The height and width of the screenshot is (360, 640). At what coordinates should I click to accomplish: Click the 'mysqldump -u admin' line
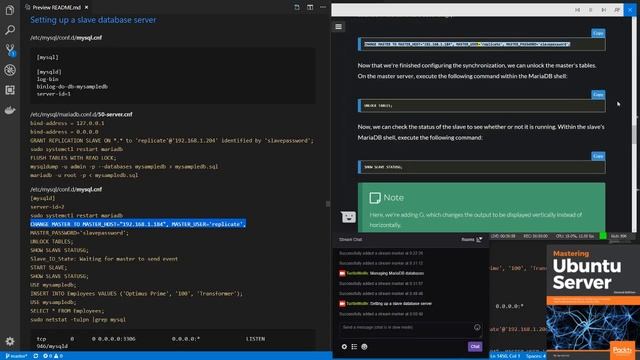pos(124,167)
